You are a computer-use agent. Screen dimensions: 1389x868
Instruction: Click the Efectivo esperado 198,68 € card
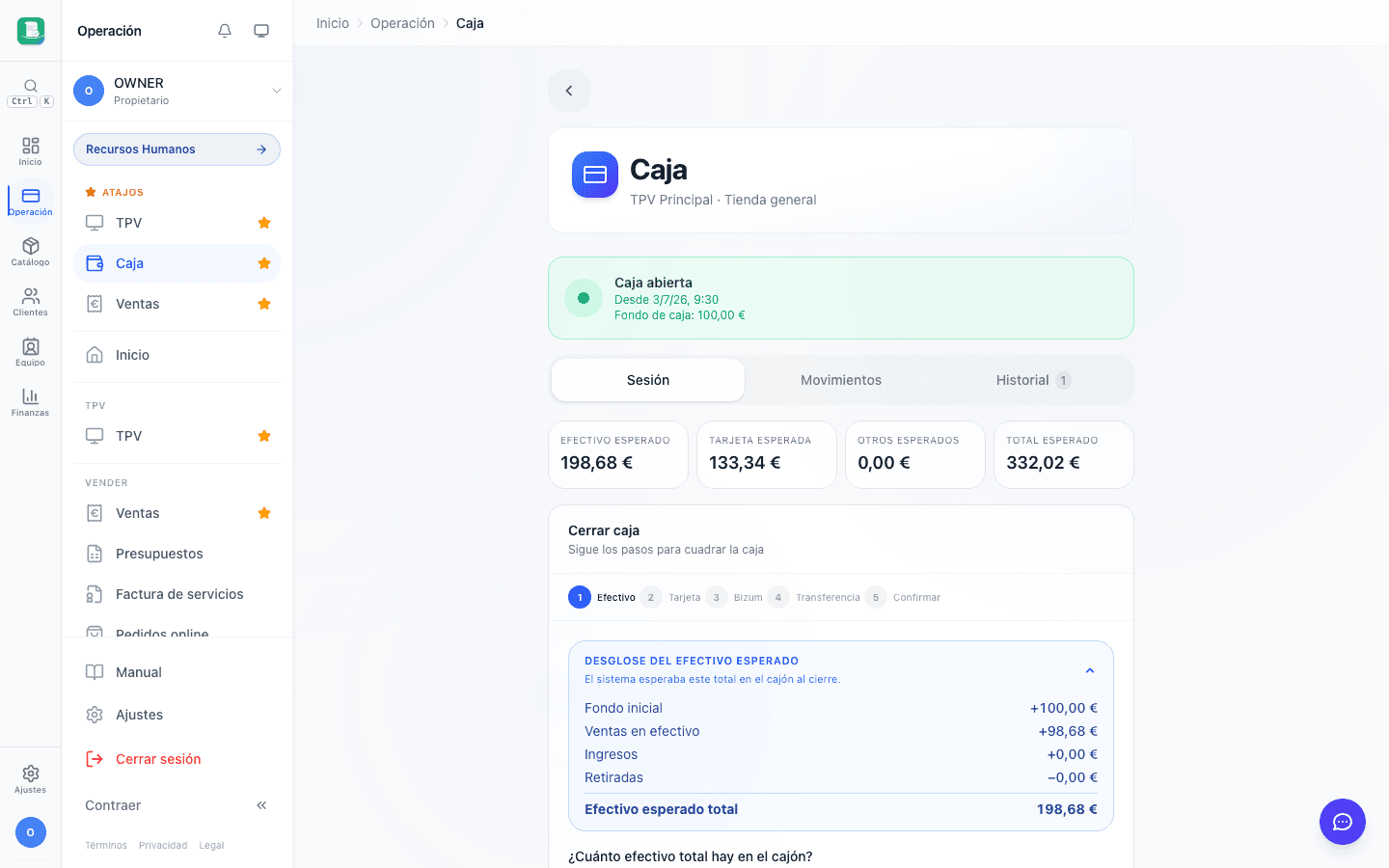618,454
